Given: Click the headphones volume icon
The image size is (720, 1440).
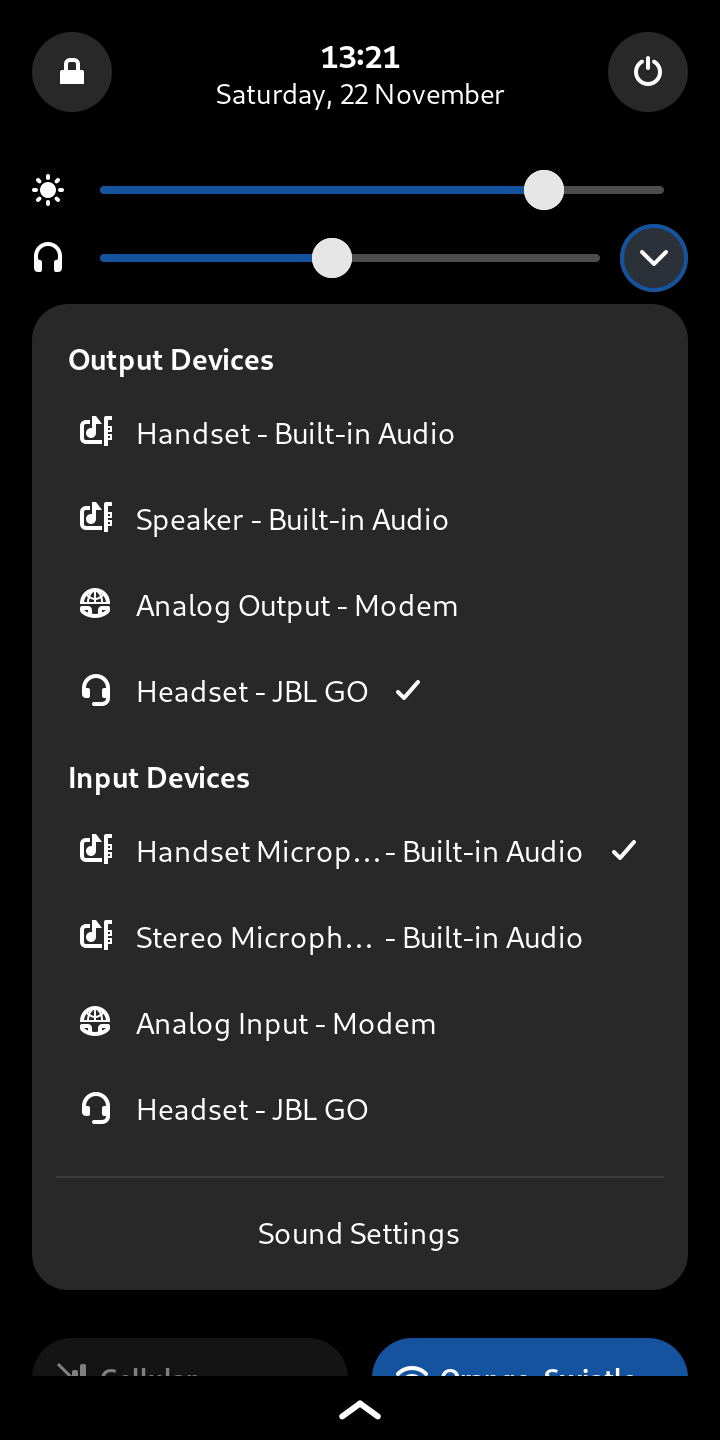Looking at the screenshot, I should coord(48,258).
